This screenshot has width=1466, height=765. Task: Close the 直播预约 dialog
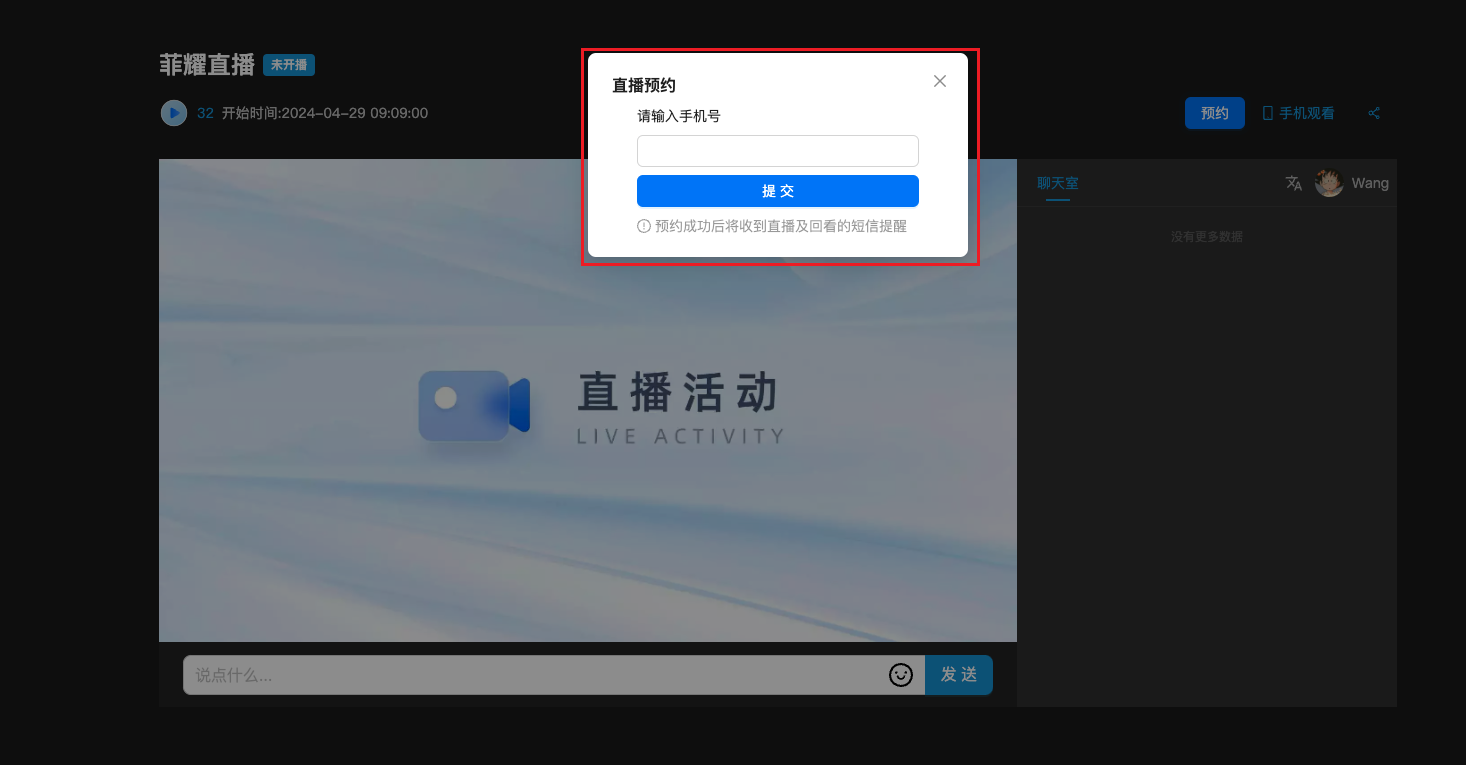pos(939,81)
